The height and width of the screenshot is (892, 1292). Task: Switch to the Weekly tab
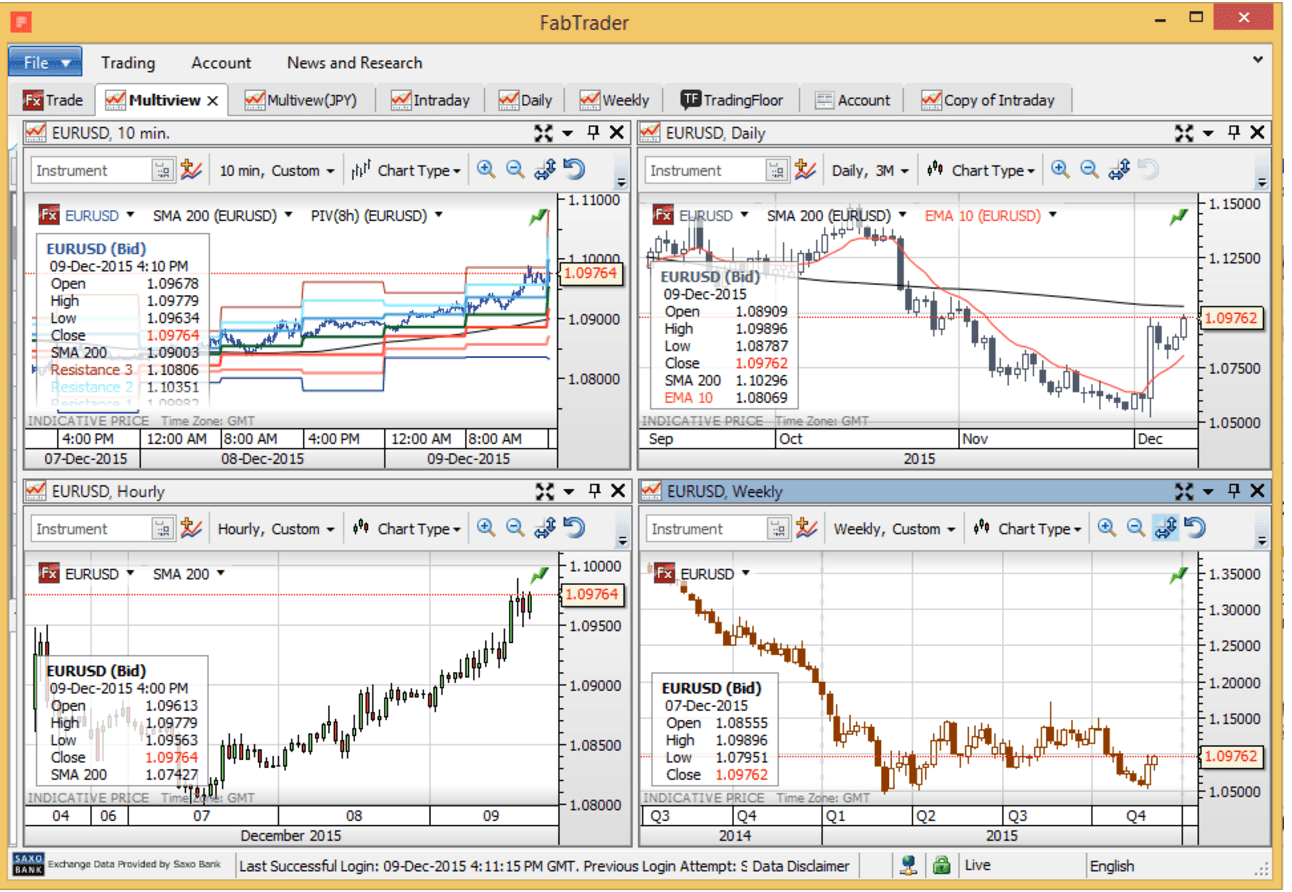[x=615, y=100]
